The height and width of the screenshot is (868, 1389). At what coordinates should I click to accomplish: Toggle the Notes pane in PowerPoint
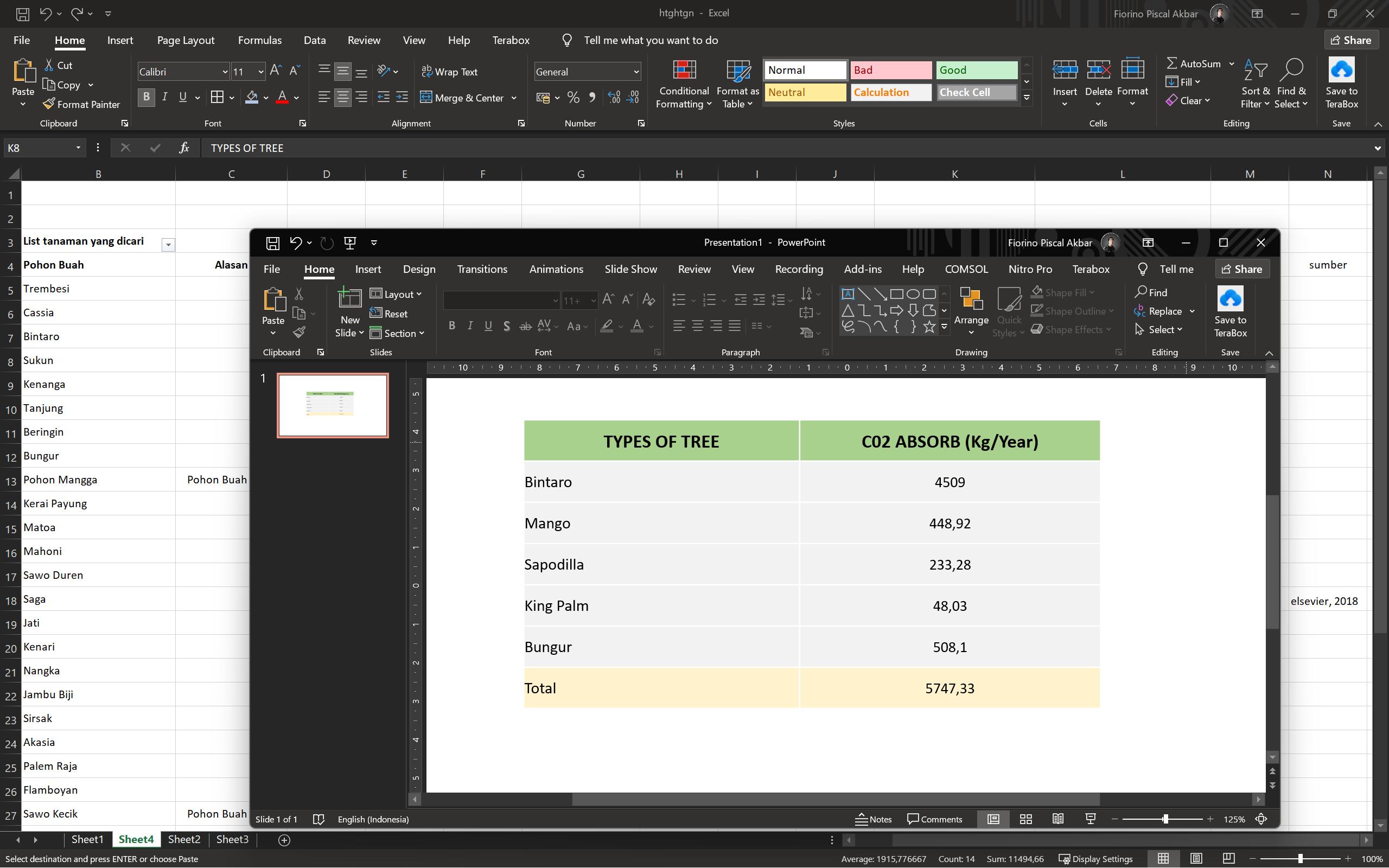[873, 819]
